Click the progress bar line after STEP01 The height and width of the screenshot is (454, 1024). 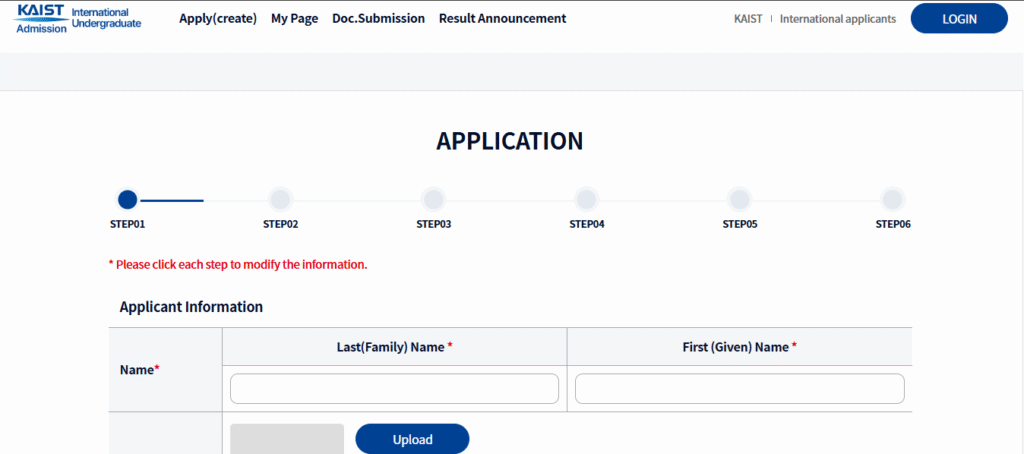(171, 200)
